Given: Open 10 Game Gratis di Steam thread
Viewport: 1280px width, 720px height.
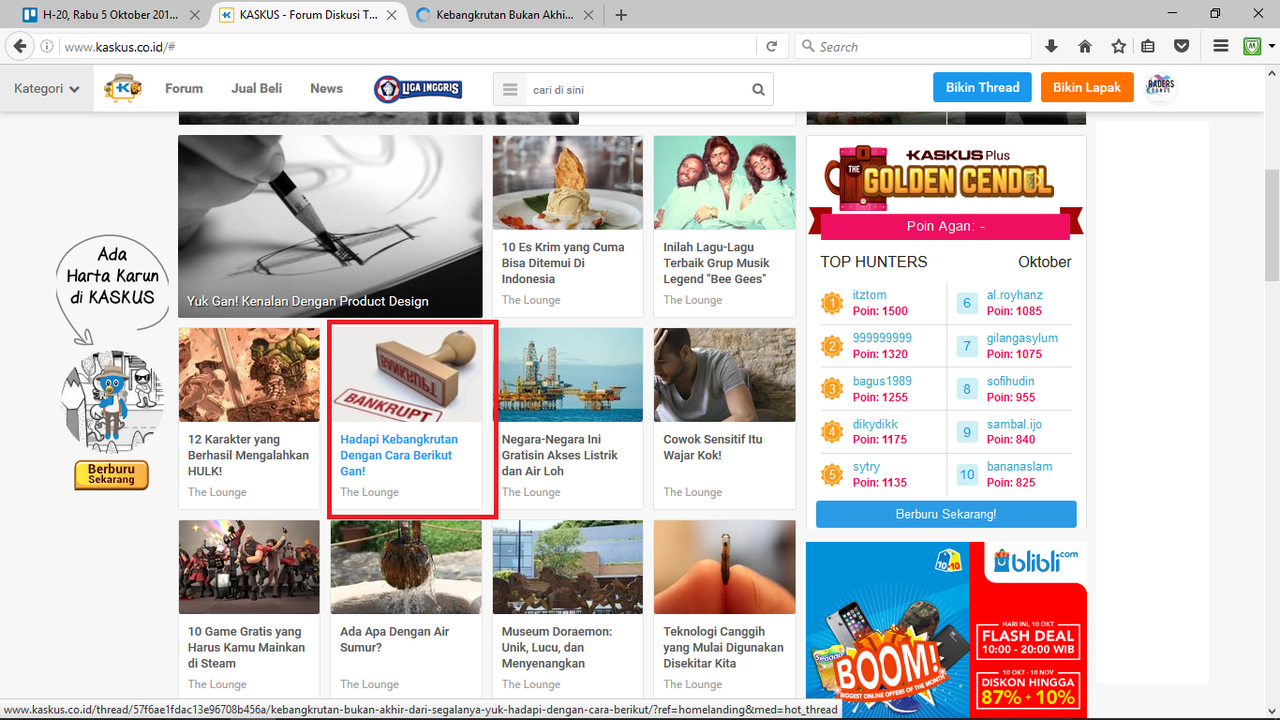Looking at the screenshot, I should tap(246, 647).
